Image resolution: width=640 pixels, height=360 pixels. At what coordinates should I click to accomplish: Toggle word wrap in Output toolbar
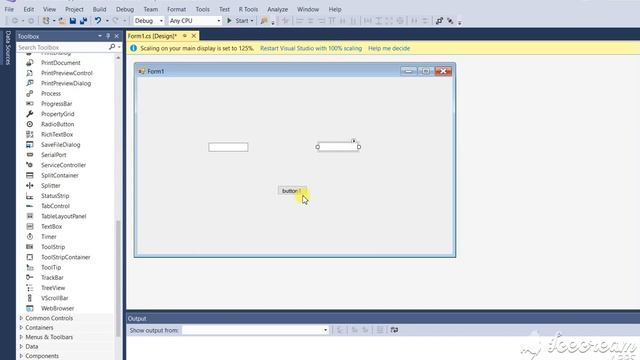pyautogui.click(x=394, y=330)
